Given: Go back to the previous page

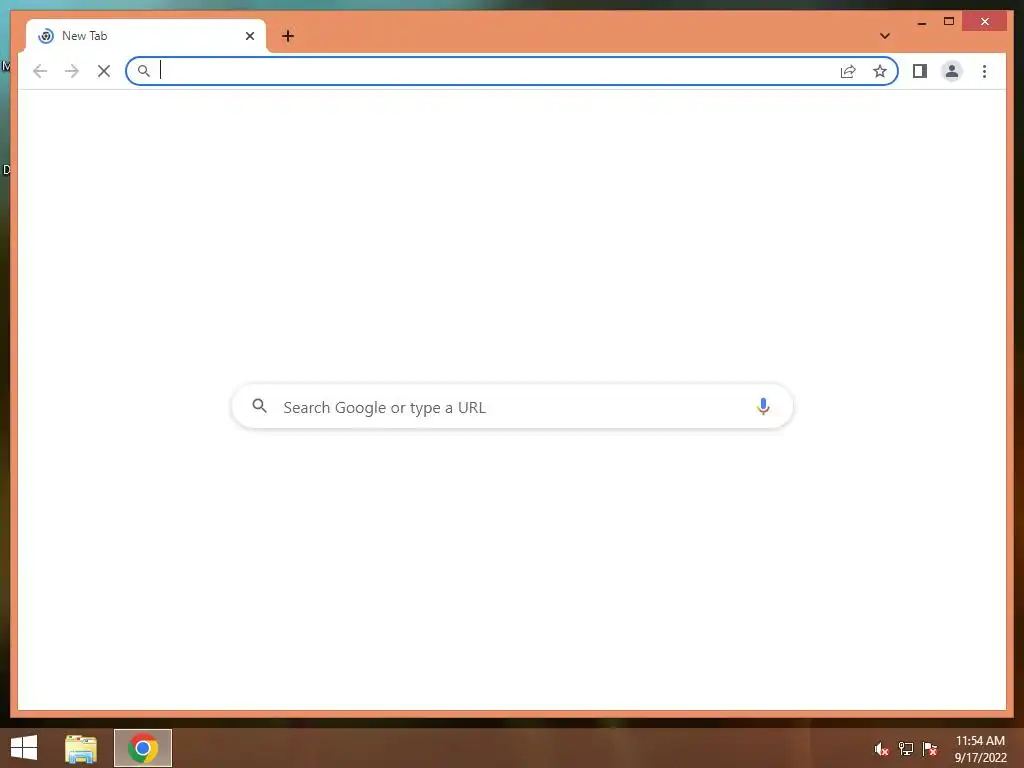Looking at the screenshot, I should pos(40,71).
